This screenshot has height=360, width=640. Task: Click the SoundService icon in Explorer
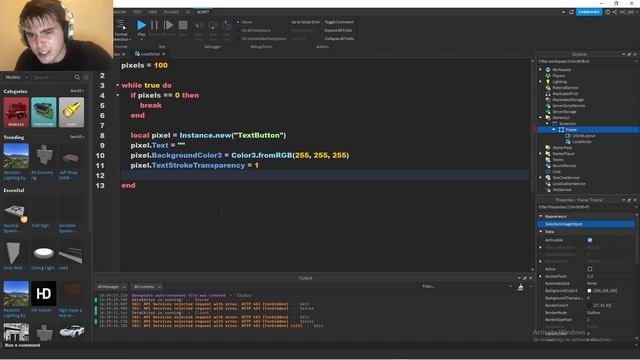click(x=548, y=166)
